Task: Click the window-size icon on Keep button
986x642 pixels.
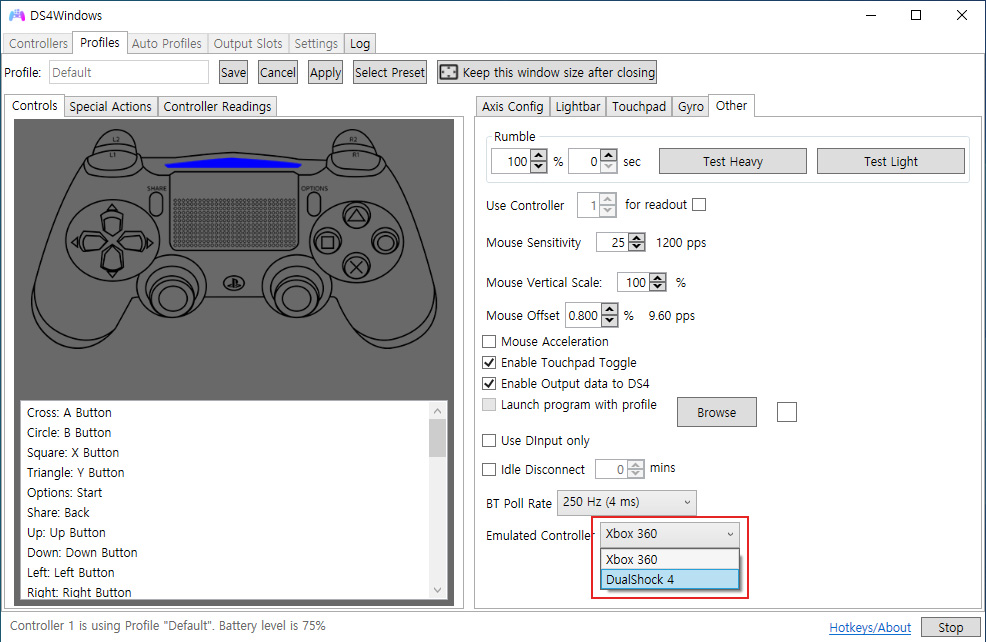Action: 448,72
